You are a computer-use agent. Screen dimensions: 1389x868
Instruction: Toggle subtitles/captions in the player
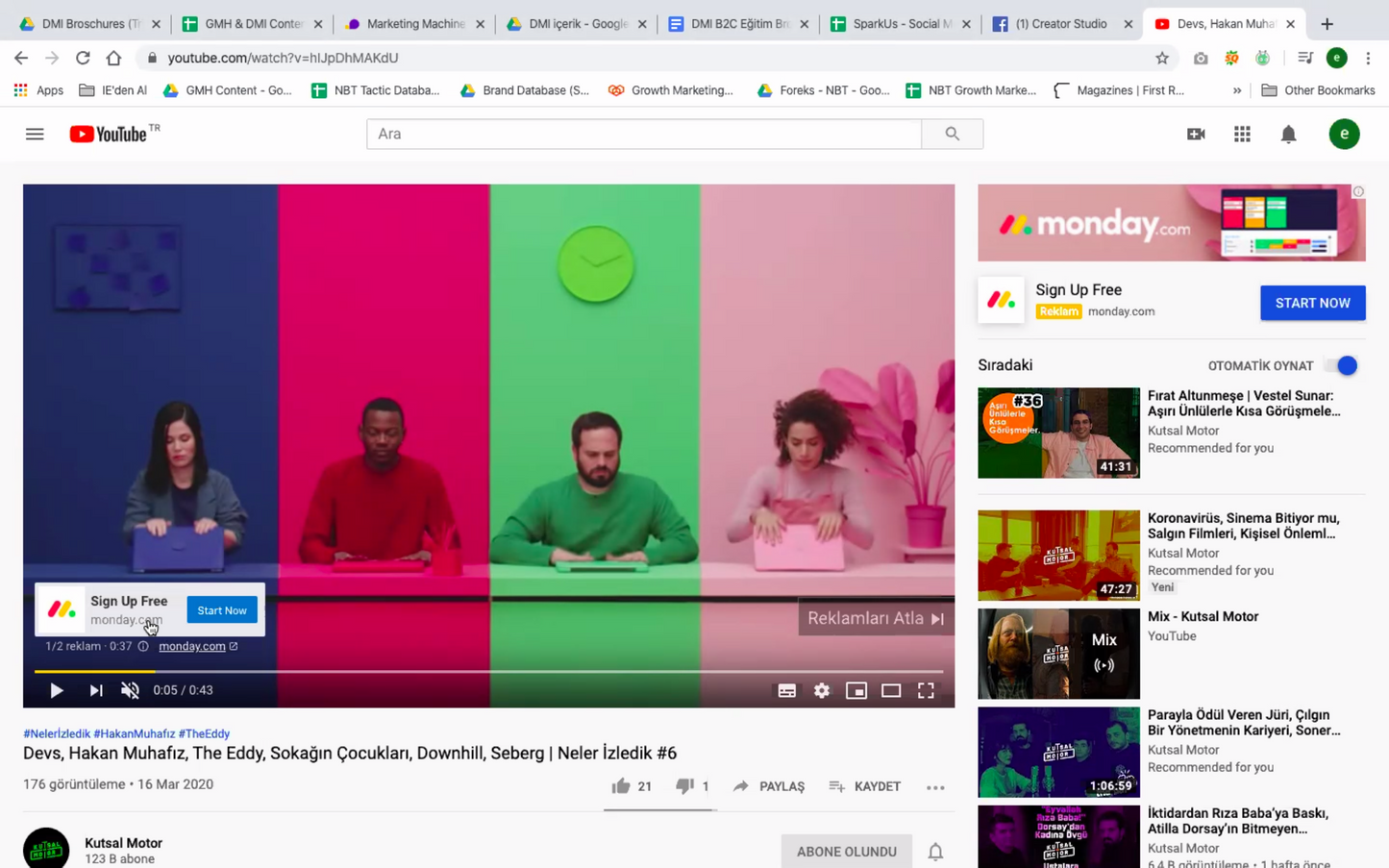coord(787,690)
